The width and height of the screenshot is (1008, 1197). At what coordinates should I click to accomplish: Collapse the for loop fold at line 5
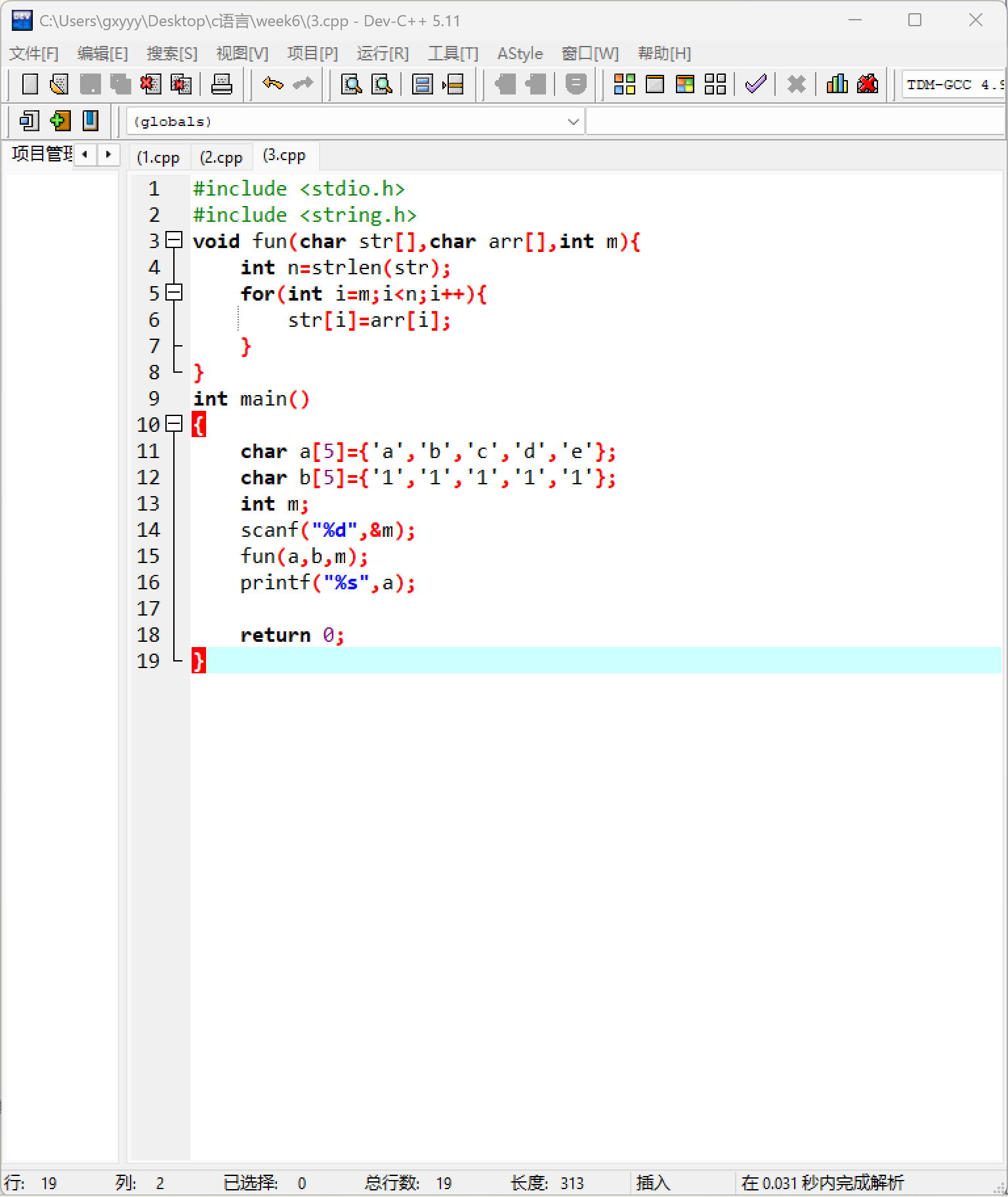coord(174,293)
